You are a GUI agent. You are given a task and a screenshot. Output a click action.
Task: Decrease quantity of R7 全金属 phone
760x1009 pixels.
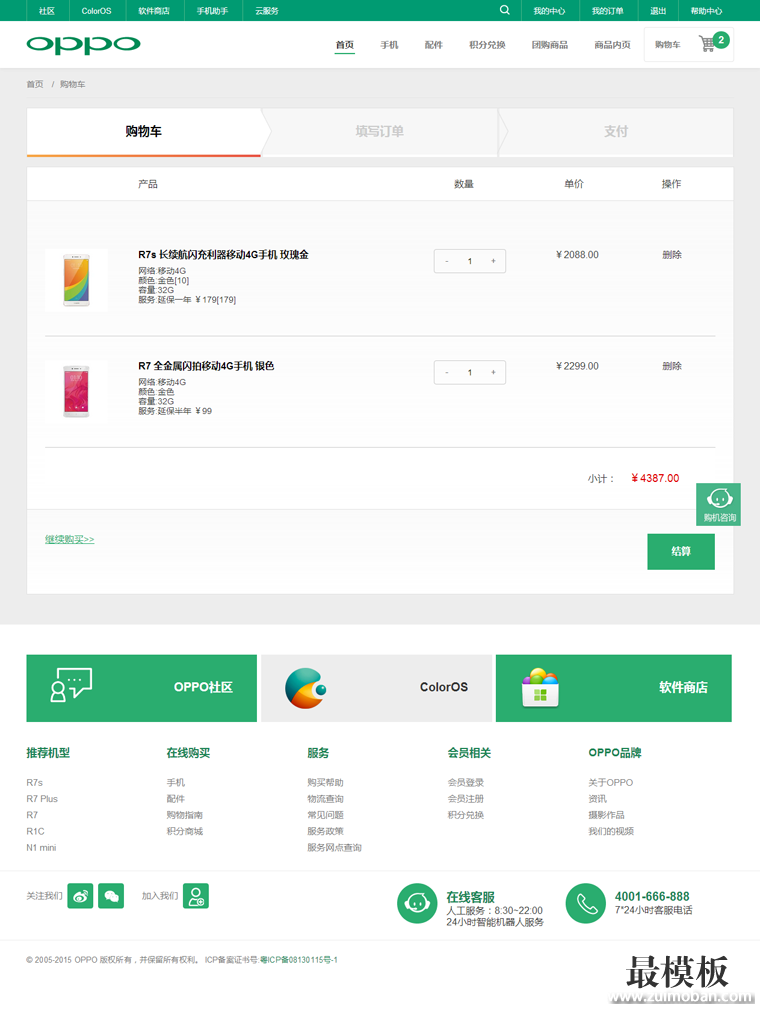[x=447, y=373]
